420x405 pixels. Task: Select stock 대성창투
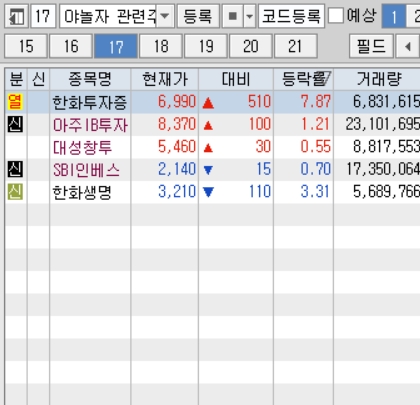click(x=82, y=147)
